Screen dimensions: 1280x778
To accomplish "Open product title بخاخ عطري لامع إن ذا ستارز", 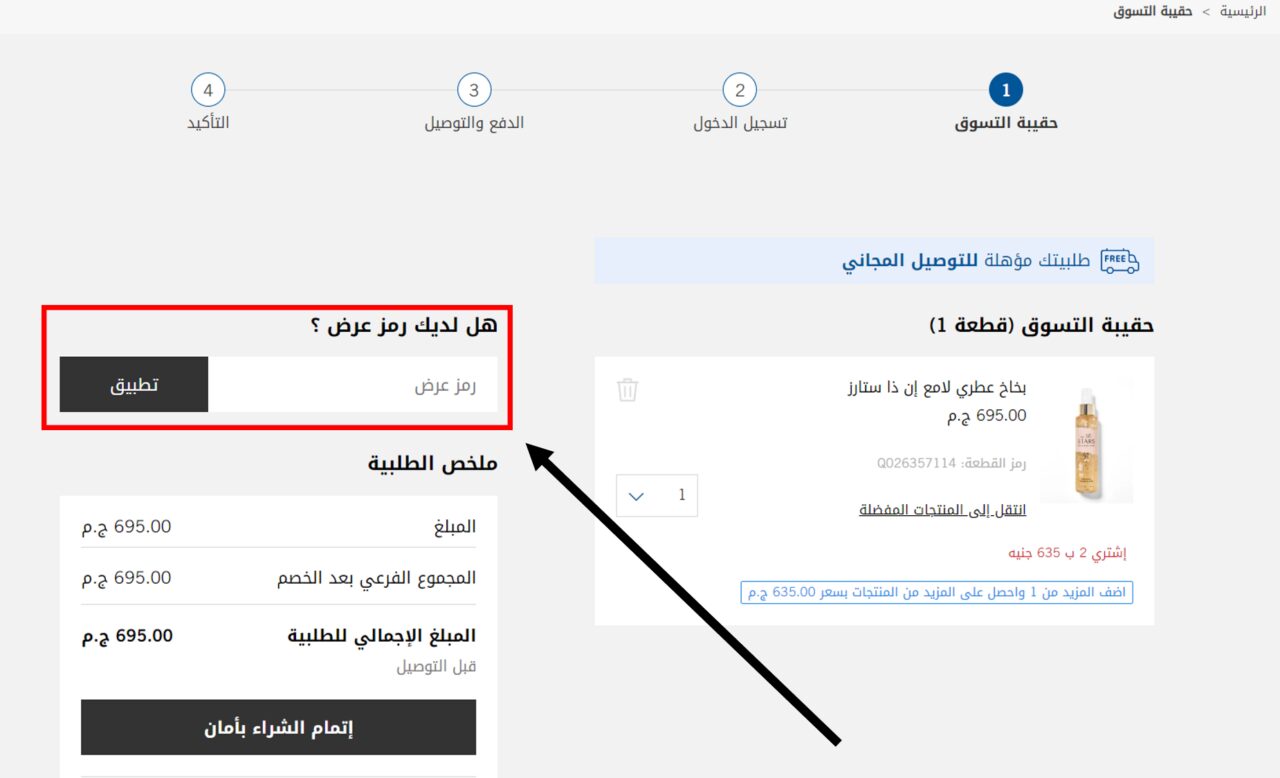I will (x=935, y=388).
